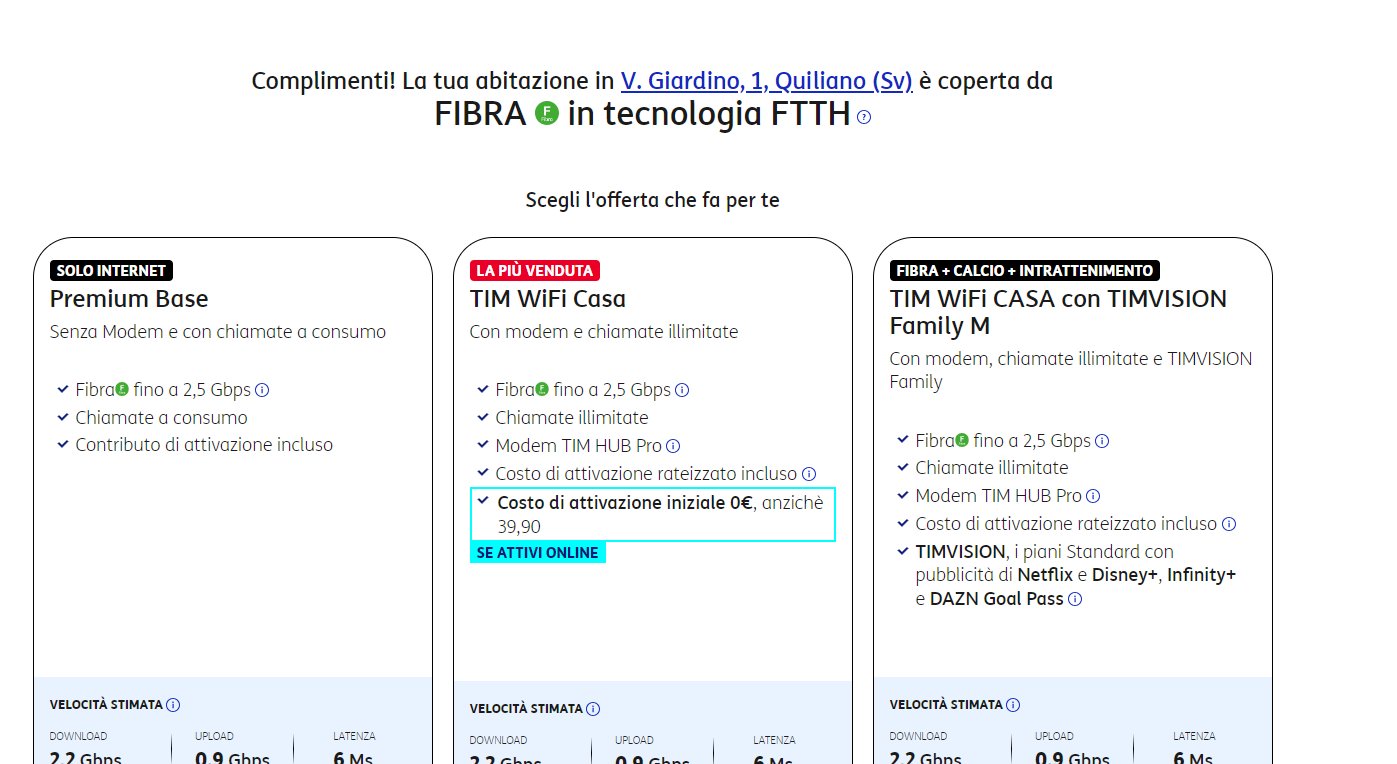
Task: Open fibra speed info in Premium Base card
Action: pos(262,390)
